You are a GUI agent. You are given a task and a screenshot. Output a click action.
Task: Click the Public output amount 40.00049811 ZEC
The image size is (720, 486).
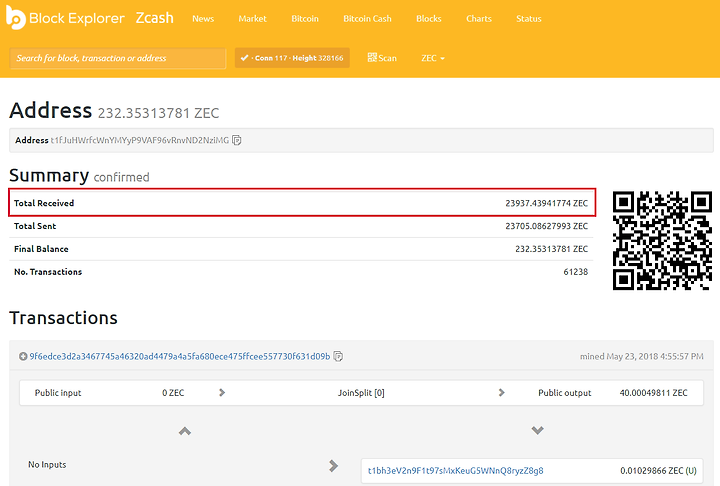pyautogui.click(x=653, y=393)
